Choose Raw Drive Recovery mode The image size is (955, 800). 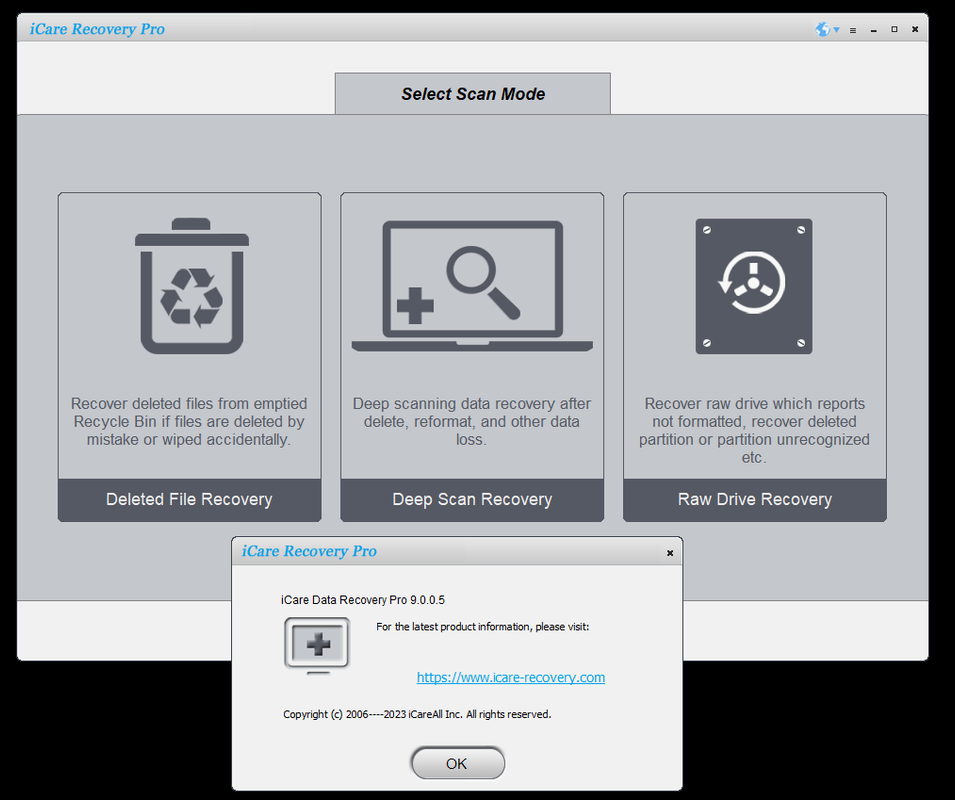pos(755,500)
